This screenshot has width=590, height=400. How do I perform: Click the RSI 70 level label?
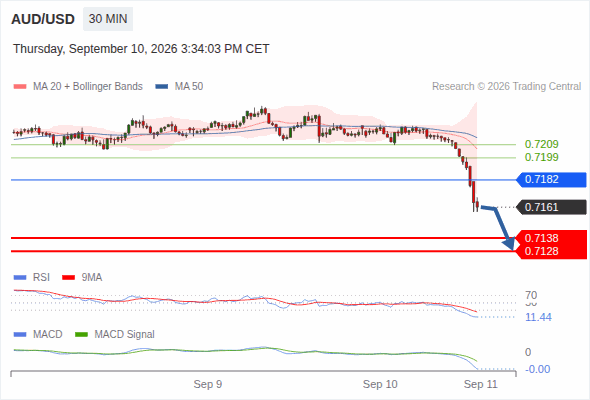click(531, 295)
